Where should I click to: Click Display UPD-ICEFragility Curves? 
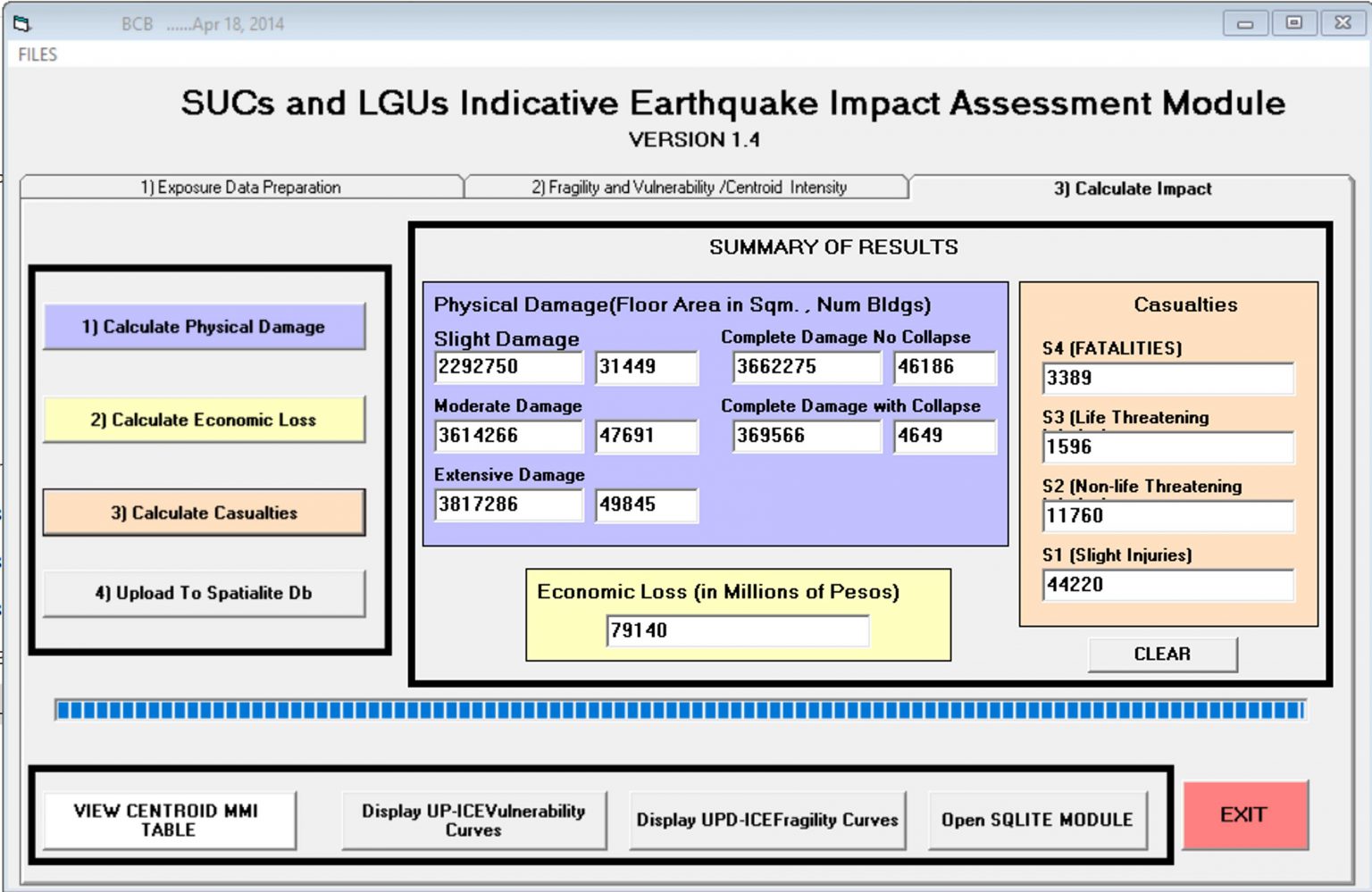768,819
